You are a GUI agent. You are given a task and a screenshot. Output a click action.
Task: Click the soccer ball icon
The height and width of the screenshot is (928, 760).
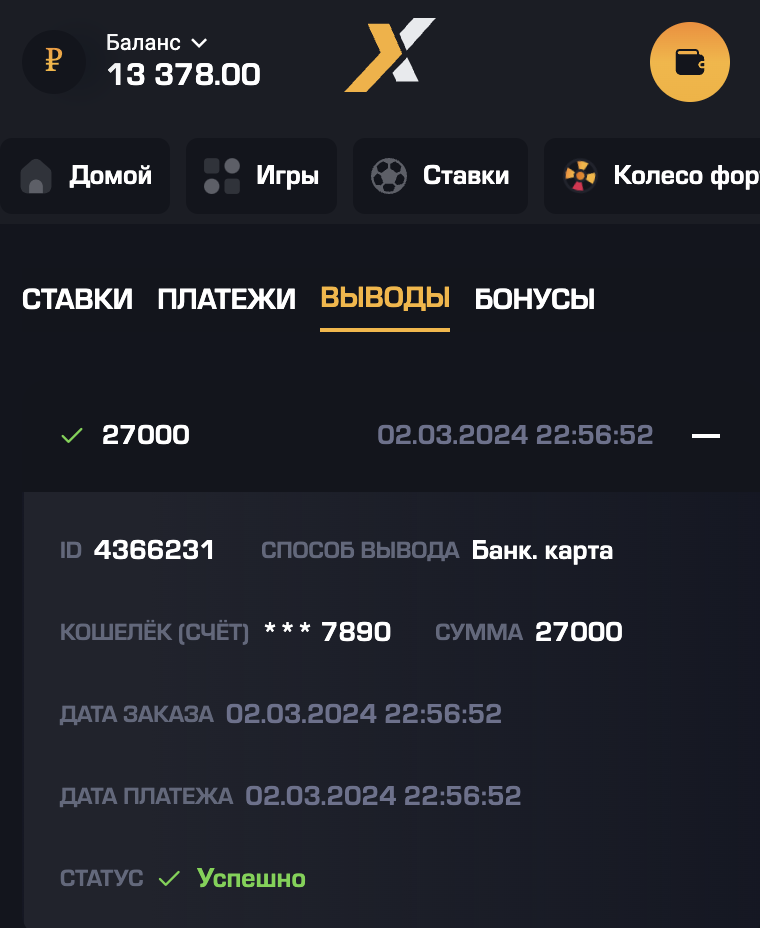coord(388,176)
